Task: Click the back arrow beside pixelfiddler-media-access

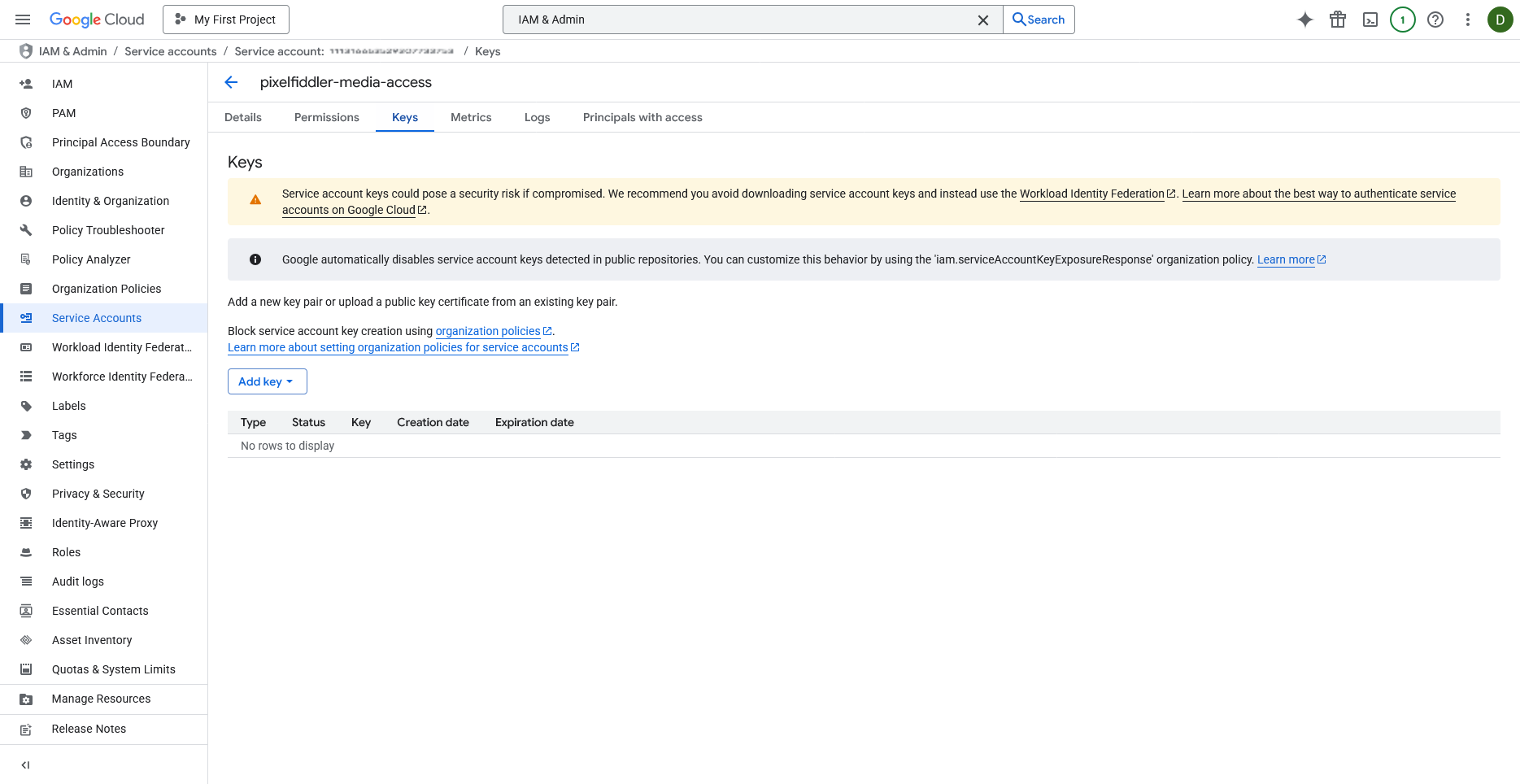Action: click(x=231, y=82)
